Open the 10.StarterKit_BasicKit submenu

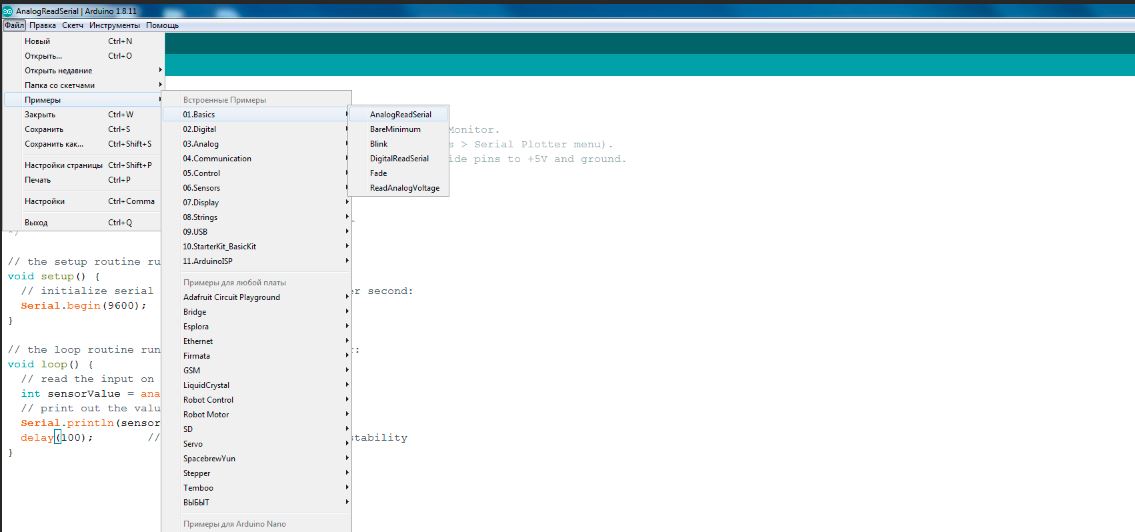click(256, 246)
